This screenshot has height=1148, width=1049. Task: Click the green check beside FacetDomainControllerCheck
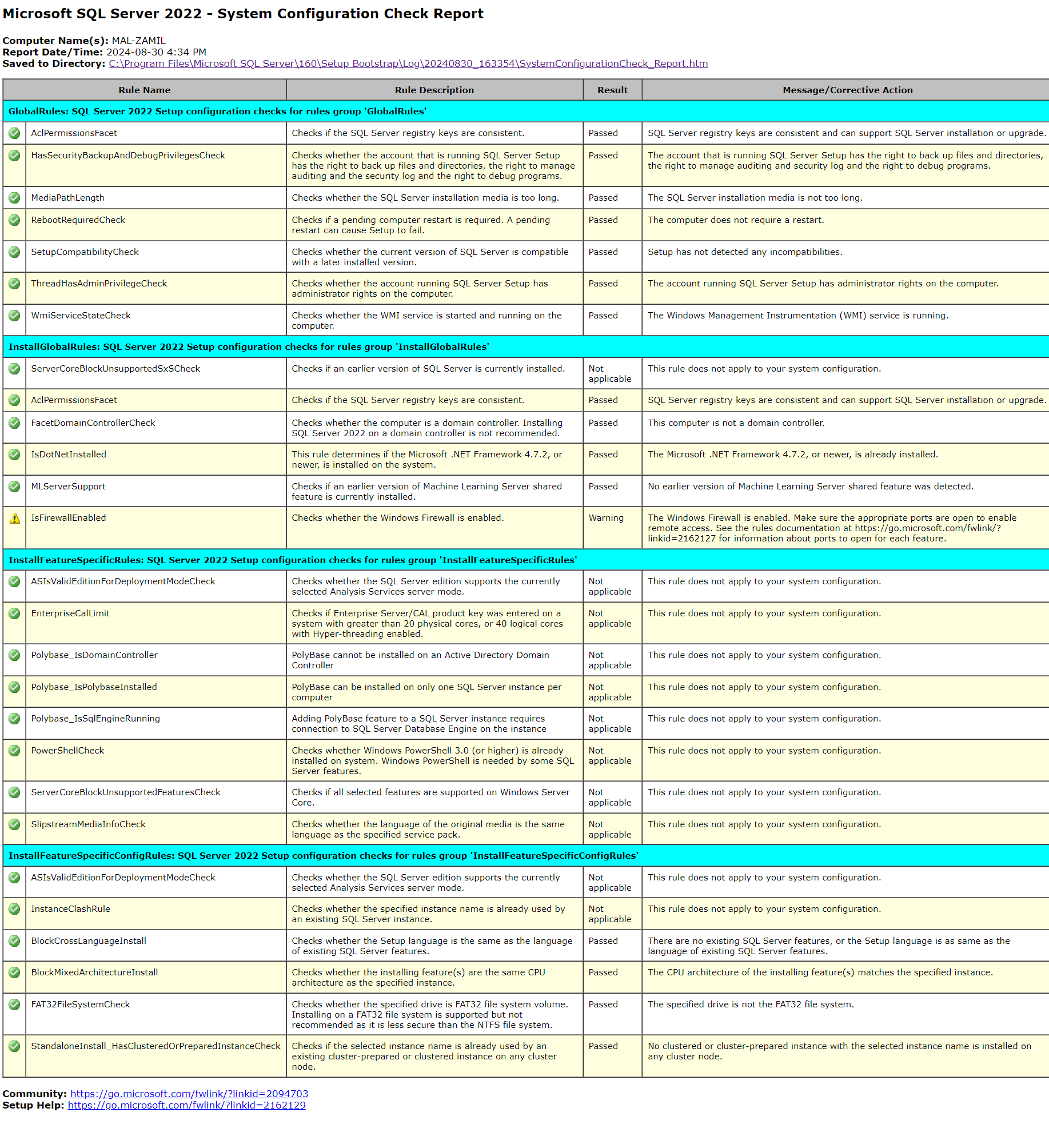(14, 423)
